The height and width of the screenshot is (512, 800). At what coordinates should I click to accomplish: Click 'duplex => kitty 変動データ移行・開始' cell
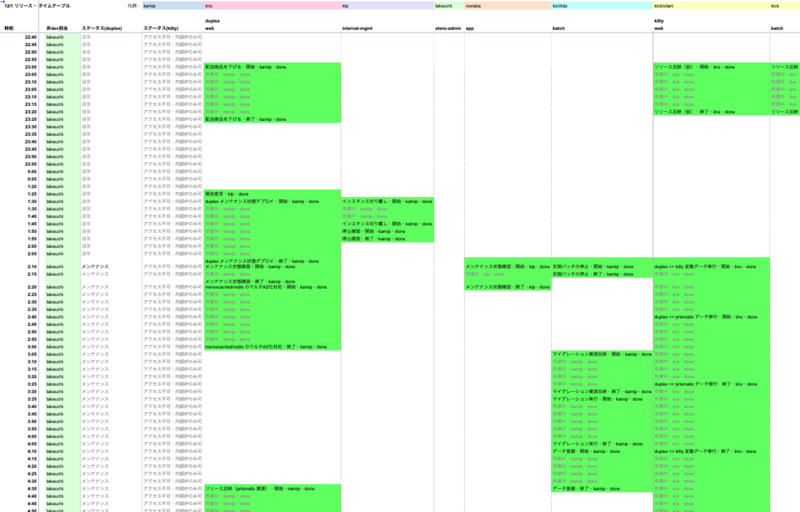pyautogui.click(x=711, y=266)
